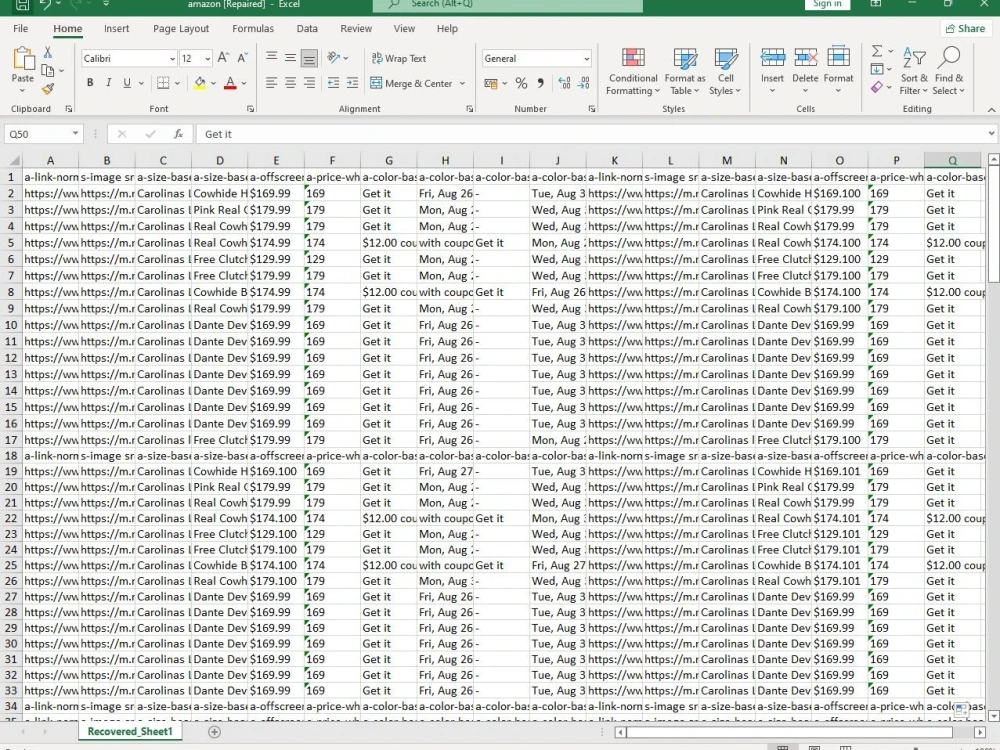
Task: Expand the Merge & Center dropdown arrow
Action: pos(462,83)
